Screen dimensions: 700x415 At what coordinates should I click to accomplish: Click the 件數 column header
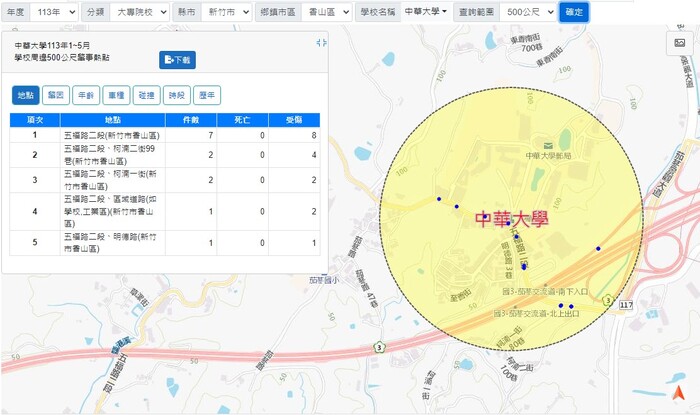191,120
